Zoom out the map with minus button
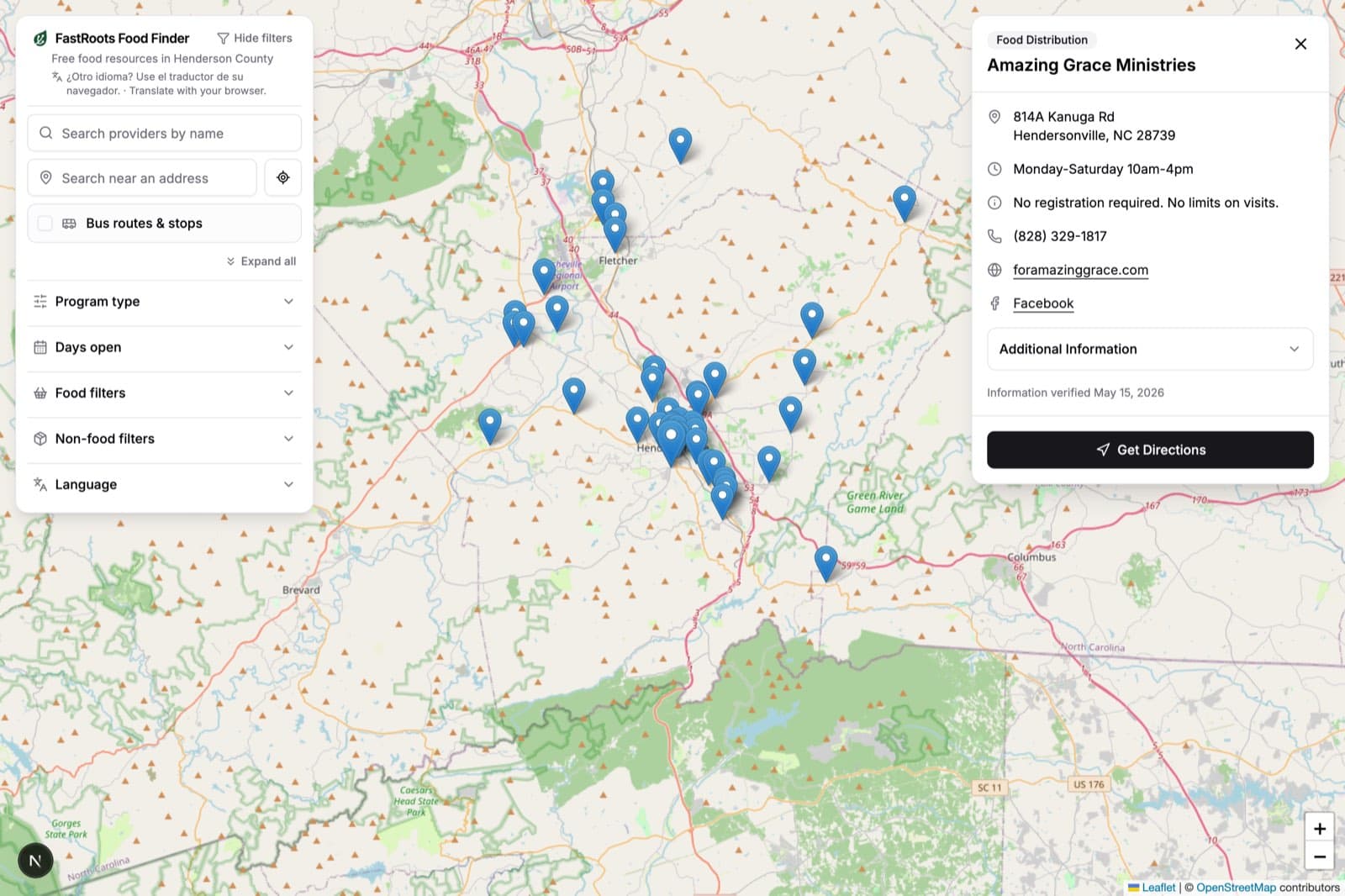Image resolution: width=1345 pixels, height=896 pixels. tap(1319, 856)
